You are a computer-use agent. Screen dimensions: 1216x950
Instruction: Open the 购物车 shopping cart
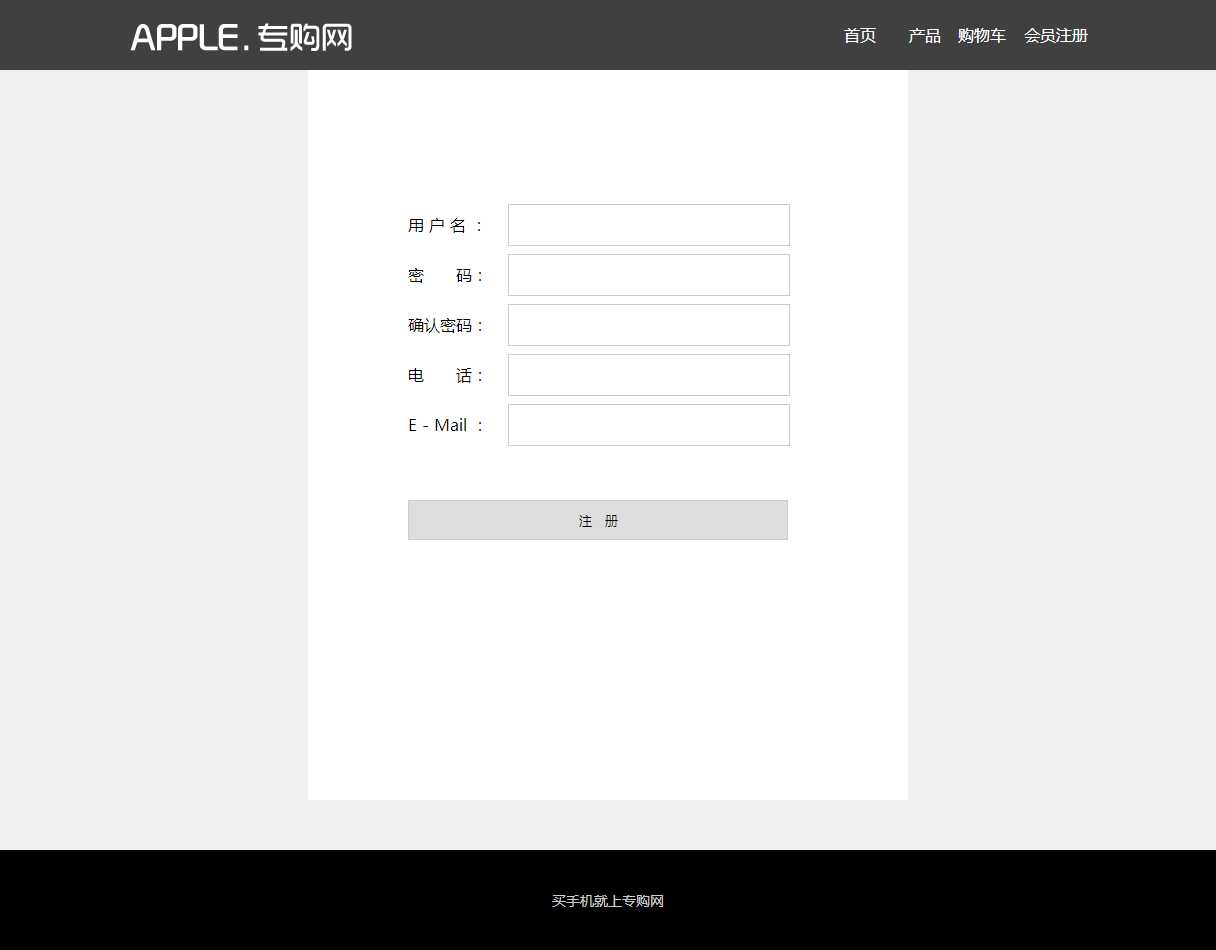(x=981, y=36)
